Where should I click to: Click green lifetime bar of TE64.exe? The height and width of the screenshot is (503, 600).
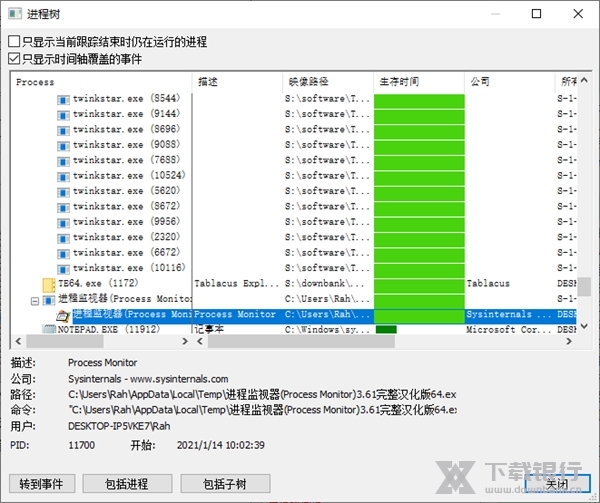click(x=419, y=286)
